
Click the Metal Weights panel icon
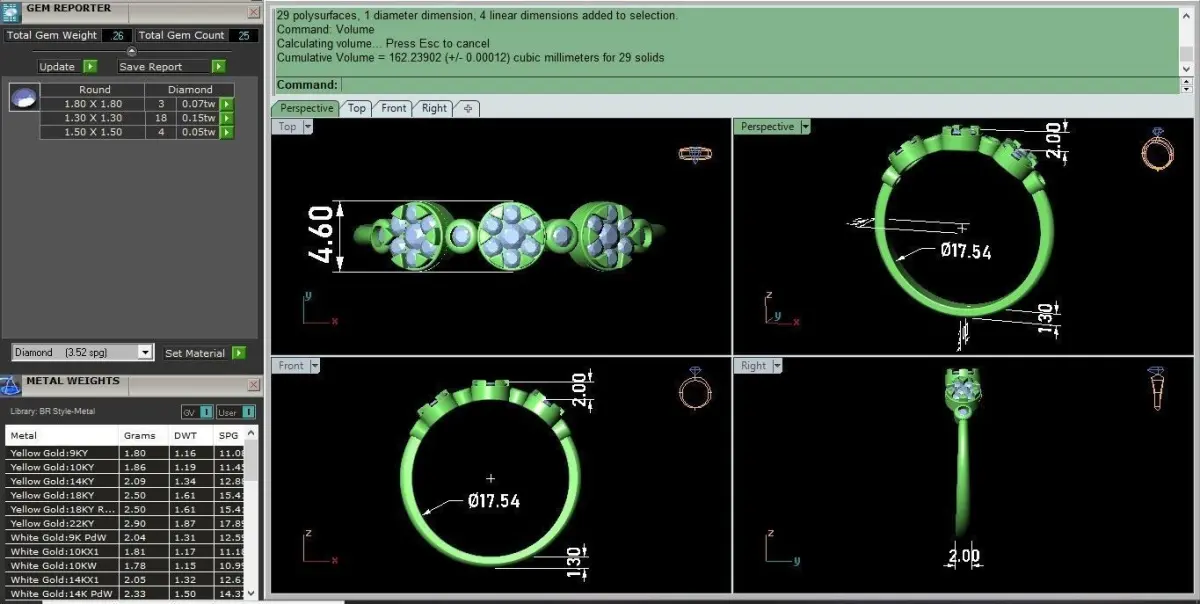tap(10, 386)
